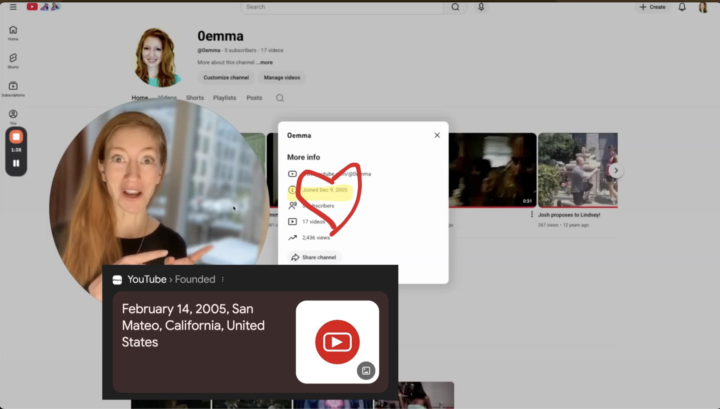This screenshot has width=720, height=409.
Task: Pause the screen recording
Action: 16,162
